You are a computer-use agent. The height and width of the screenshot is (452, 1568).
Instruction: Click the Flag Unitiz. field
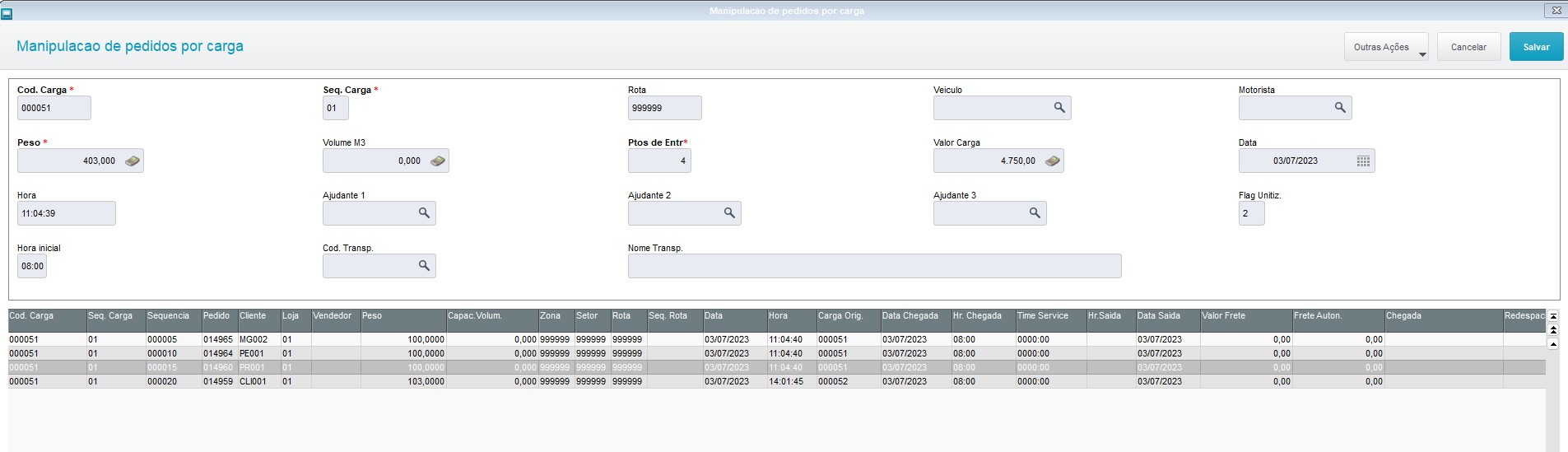click(x=1252, y=213)
